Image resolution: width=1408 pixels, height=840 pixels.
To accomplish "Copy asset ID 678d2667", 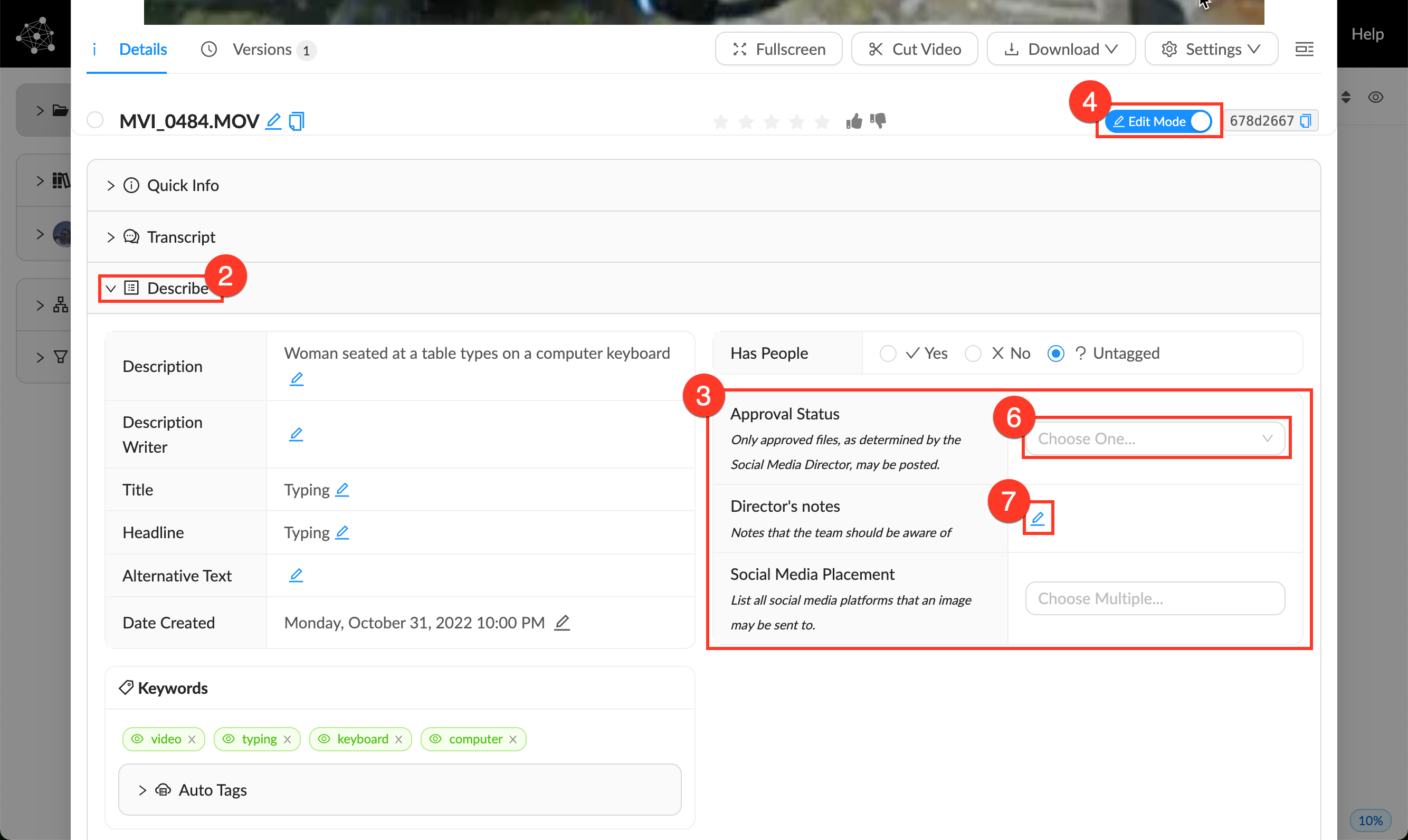I will [x=1306, y=121].
